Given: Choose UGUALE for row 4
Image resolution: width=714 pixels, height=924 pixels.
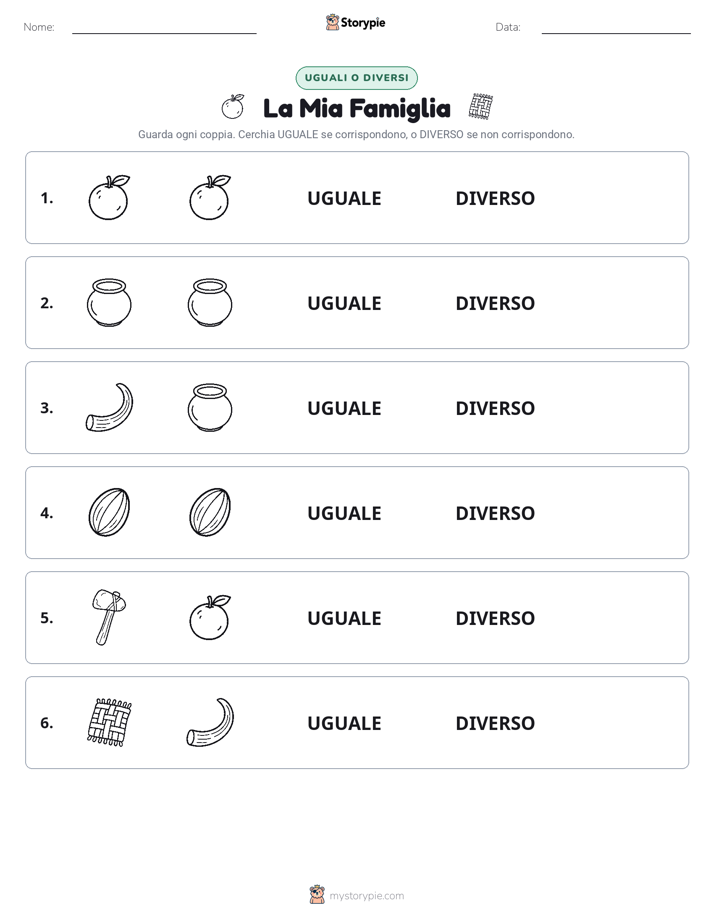Looking at the screenshot, I should [344, 513].
